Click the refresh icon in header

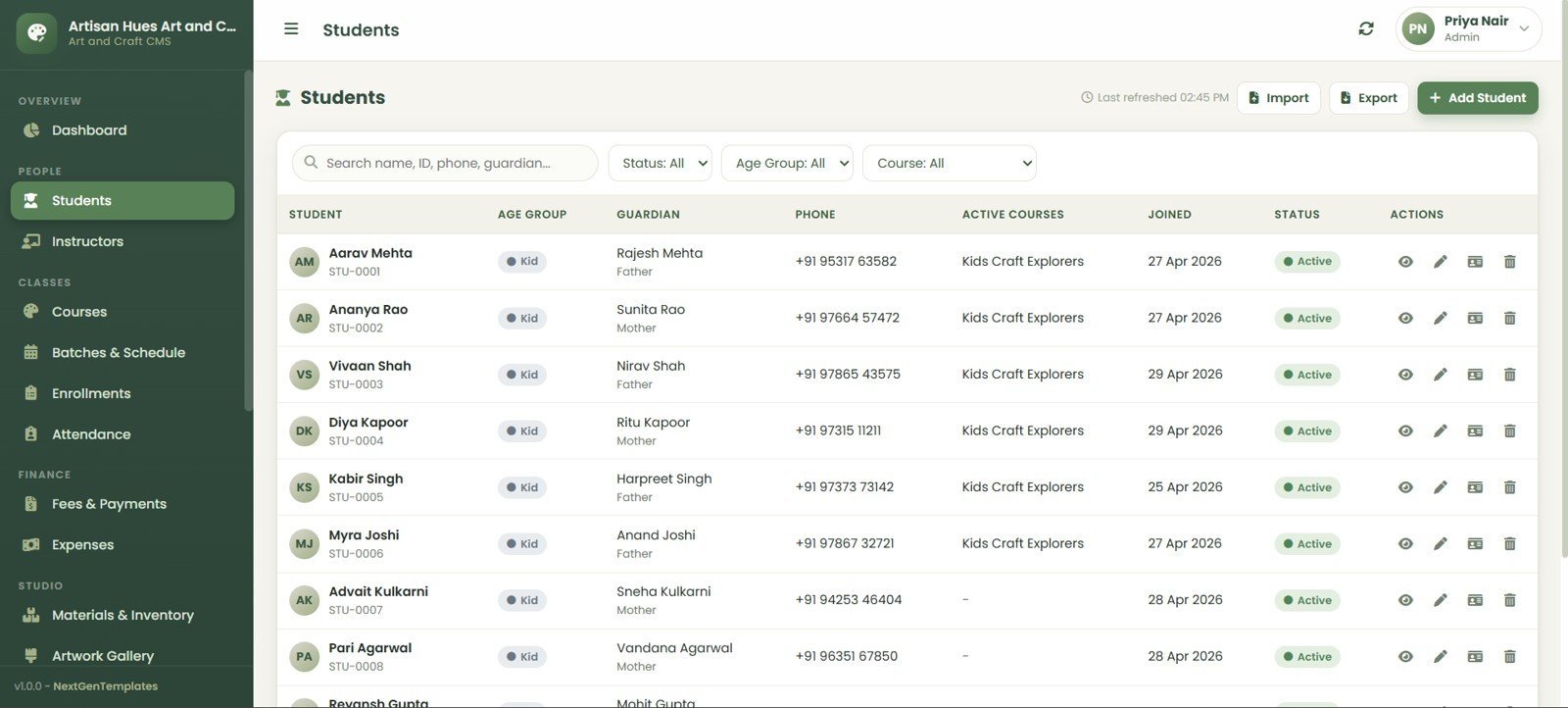[1366, 29]
